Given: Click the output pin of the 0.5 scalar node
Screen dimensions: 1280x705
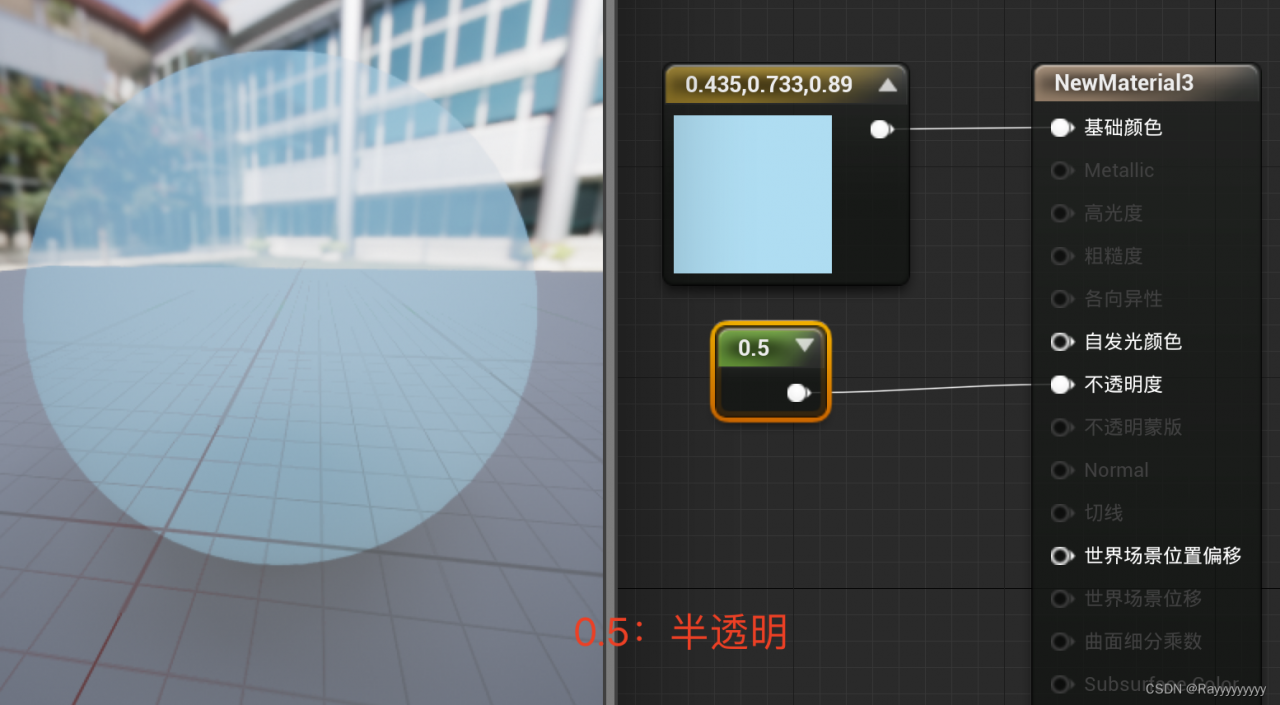Looking at the screenshot, I should point(798,392).
